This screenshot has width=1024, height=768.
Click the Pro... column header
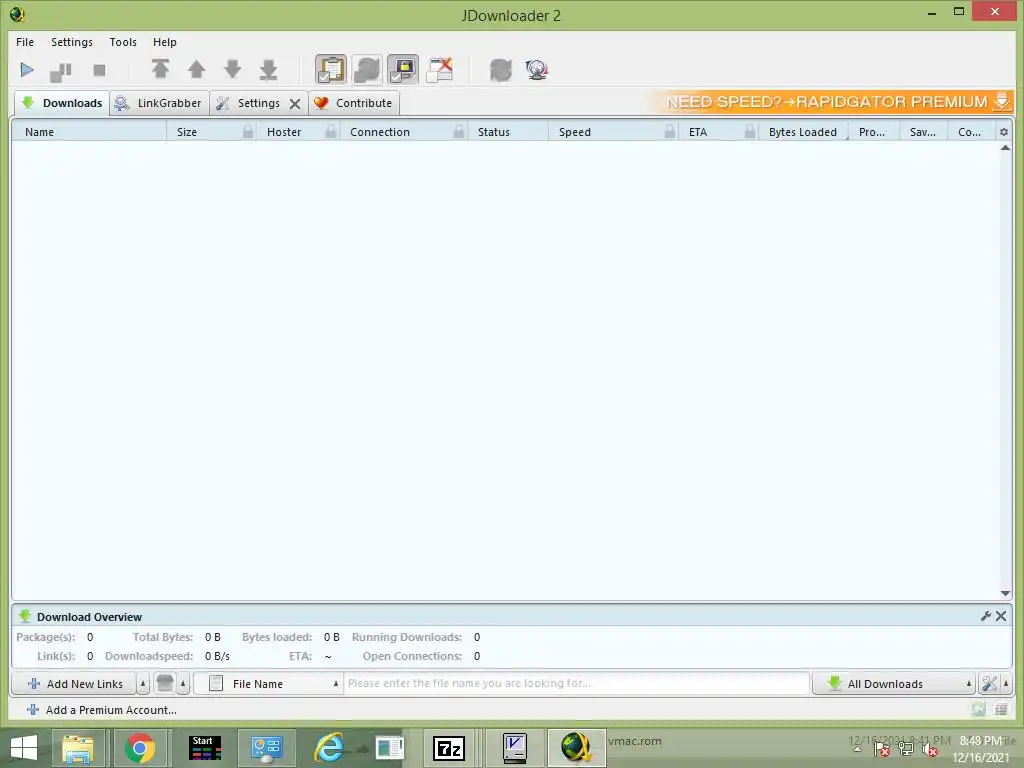(874, 132)
